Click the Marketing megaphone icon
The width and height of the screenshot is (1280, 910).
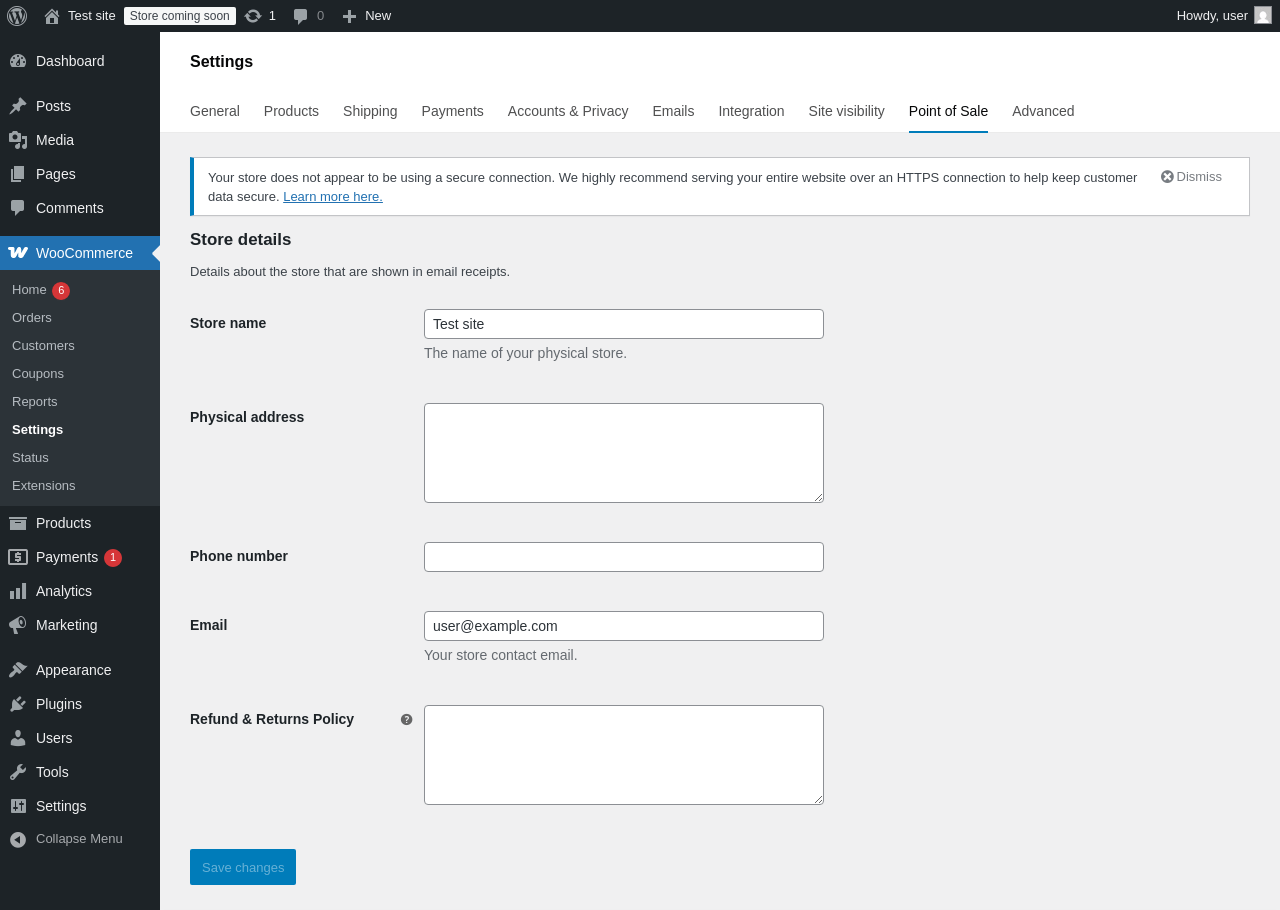click(x=18, y=625)
